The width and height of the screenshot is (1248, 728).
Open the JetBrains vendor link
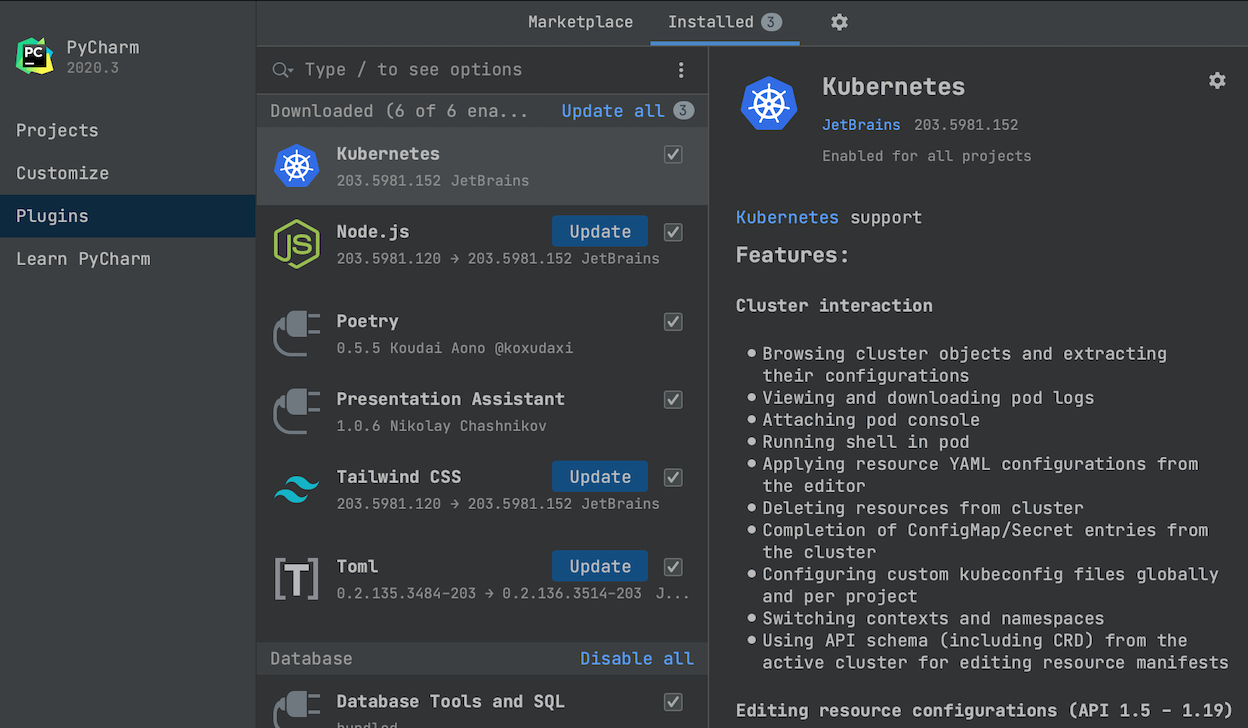pyautogui.click(x=861, y=125)
